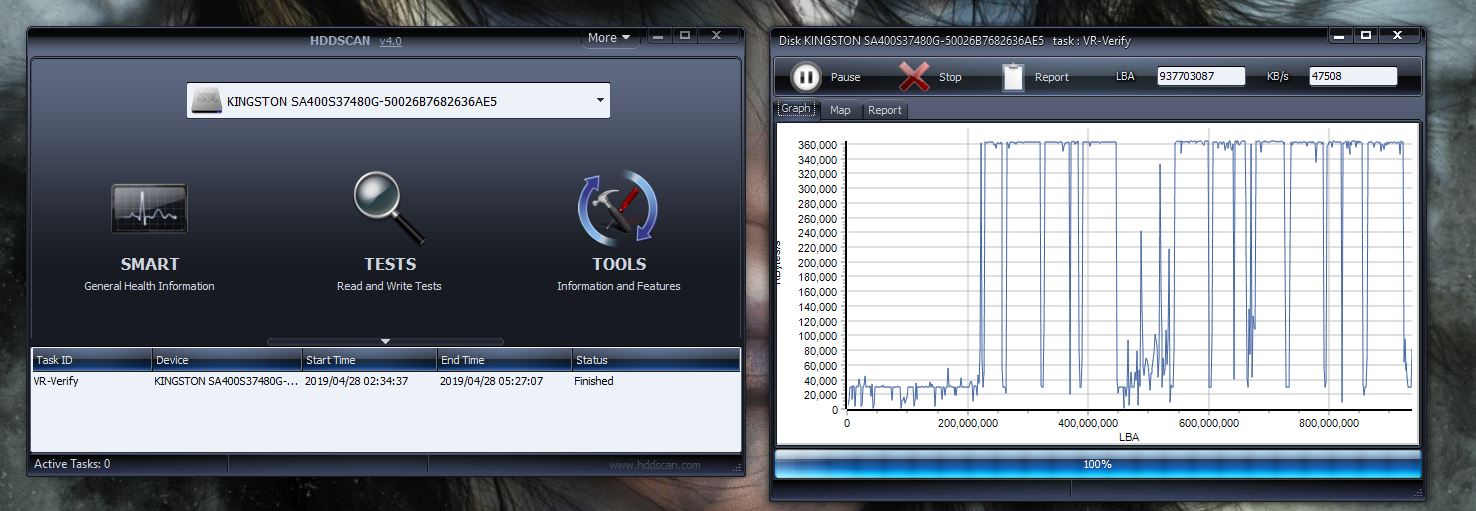The image size is (1476, 511).
Task: Select the Graph tab
Action: click(796, 109)
